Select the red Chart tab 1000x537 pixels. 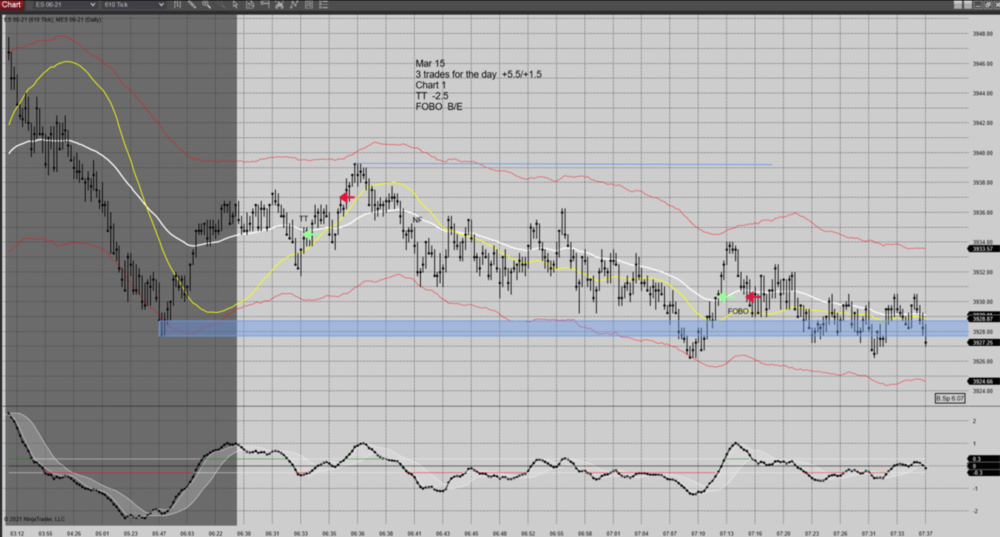click(11, 5)
